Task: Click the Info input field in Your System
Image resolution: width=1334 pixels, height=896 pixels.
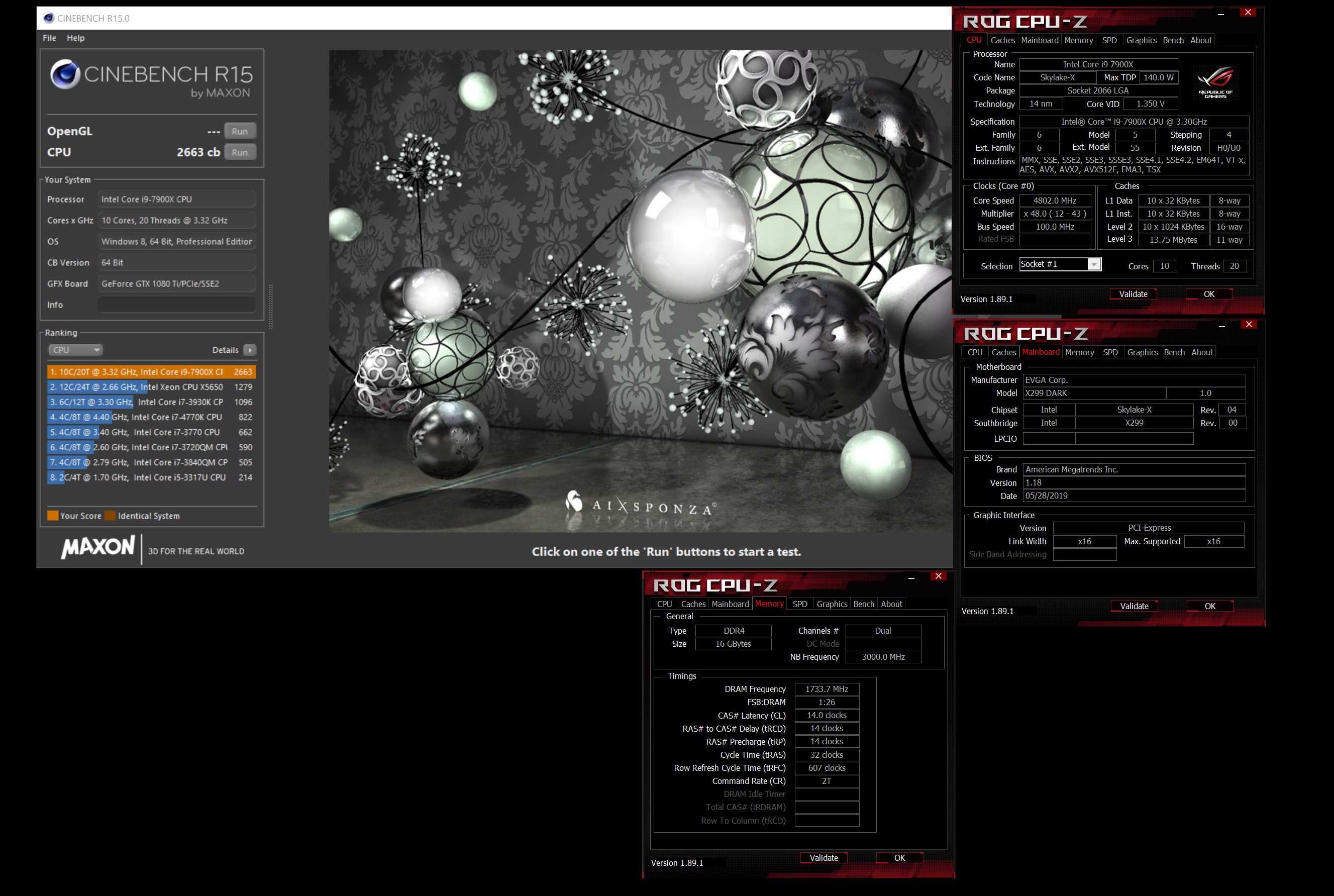Action: tap(176, 305)
